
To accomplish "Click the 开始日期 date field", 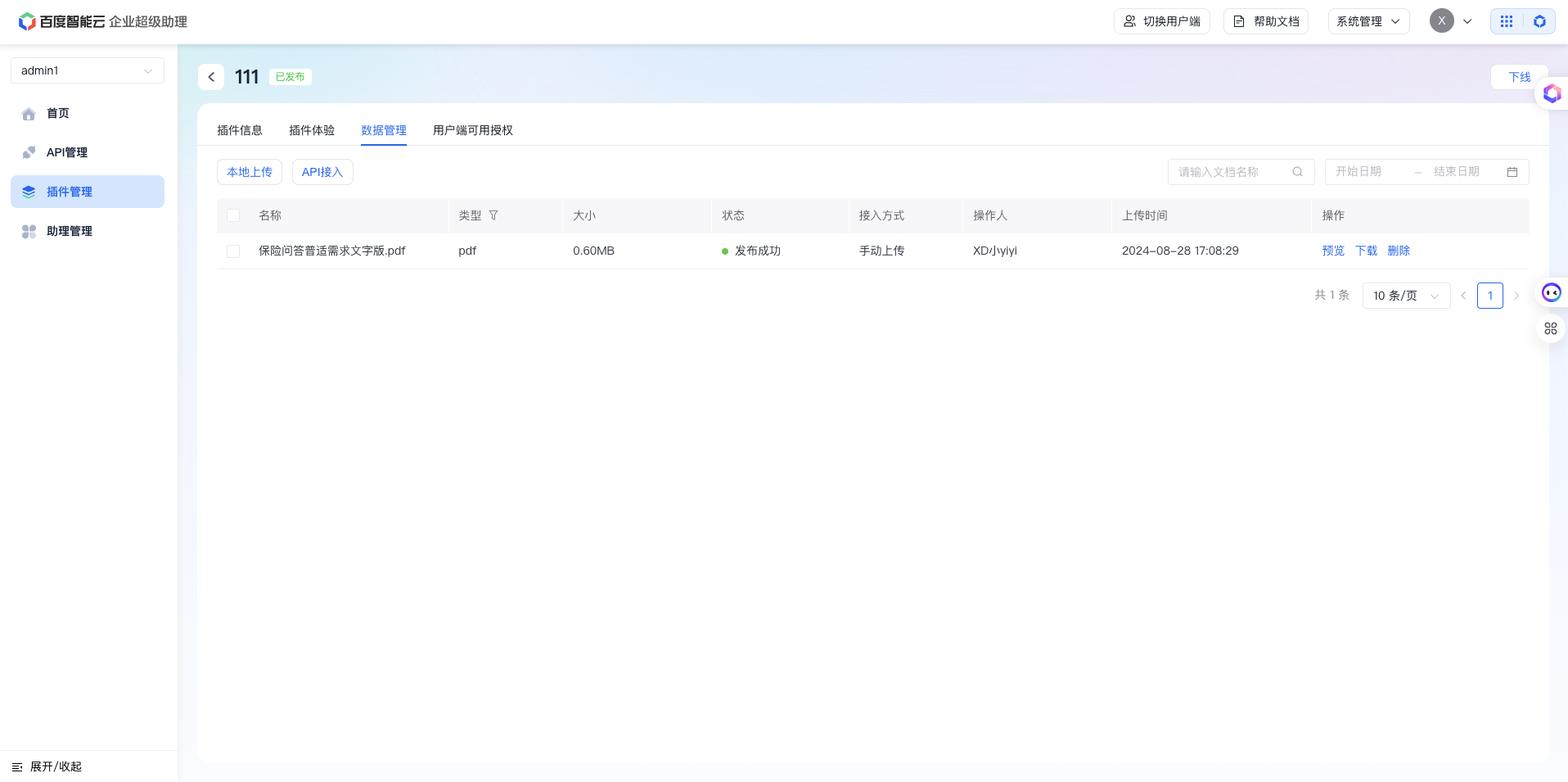I will point(1370,172).
